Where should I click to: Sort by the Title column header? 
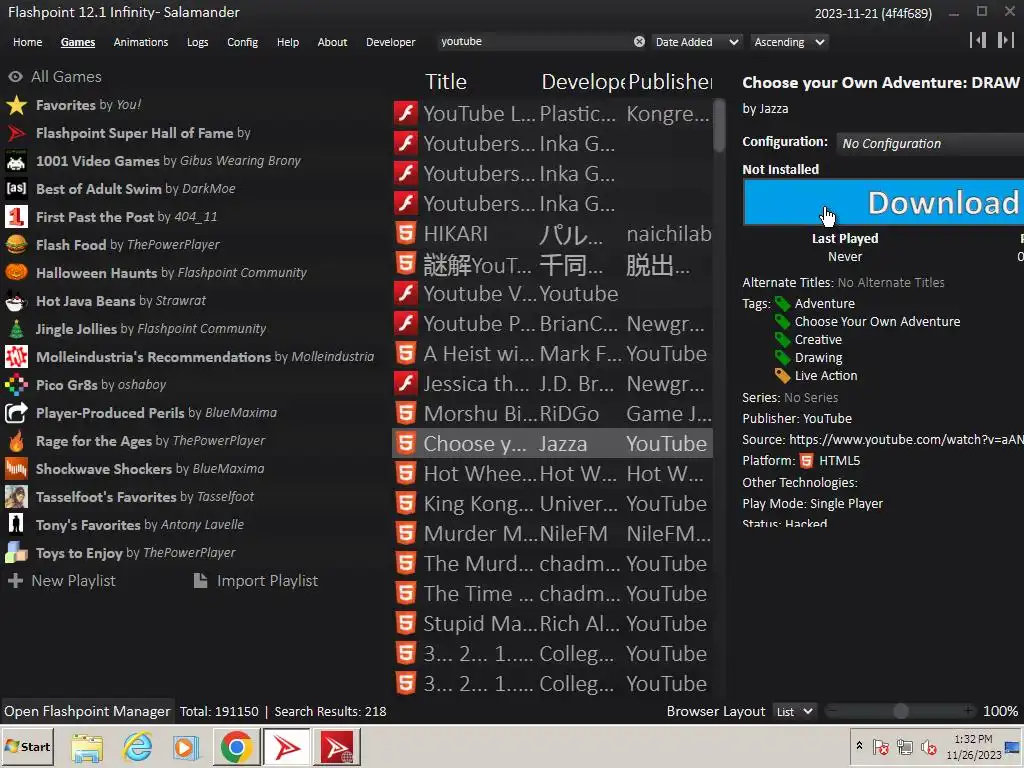tap(446, 82)
